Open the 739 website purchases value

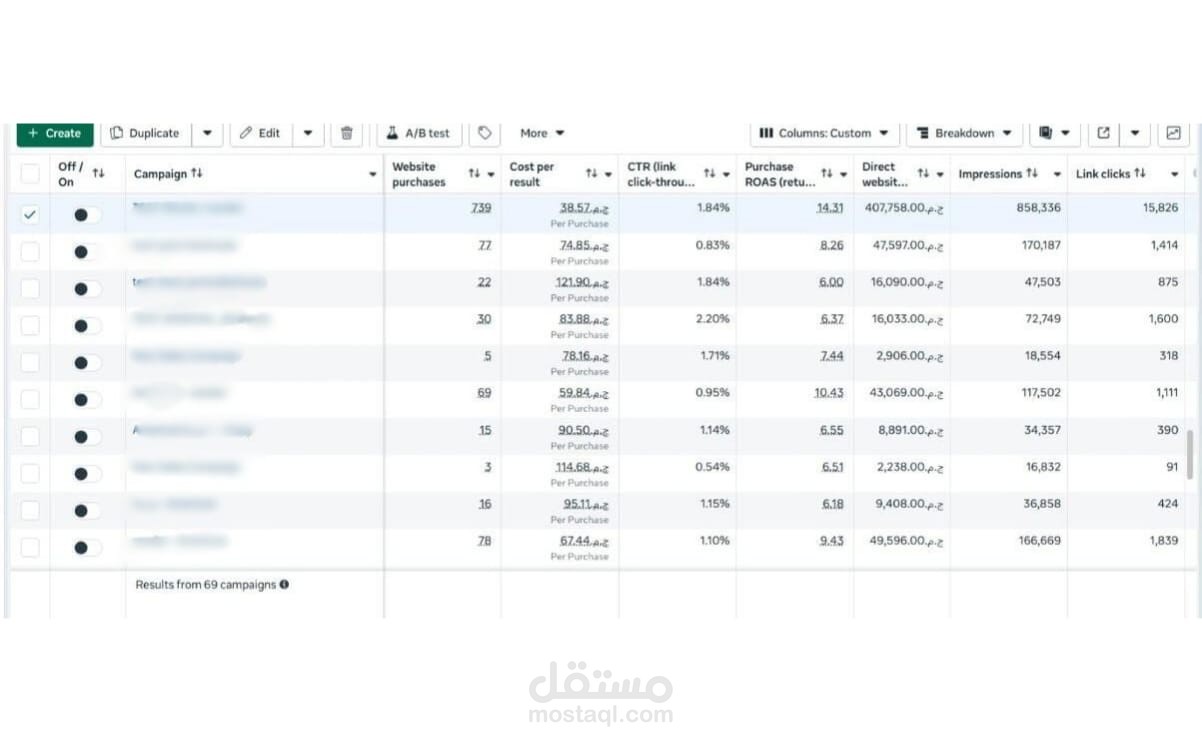tap(481, 208)
